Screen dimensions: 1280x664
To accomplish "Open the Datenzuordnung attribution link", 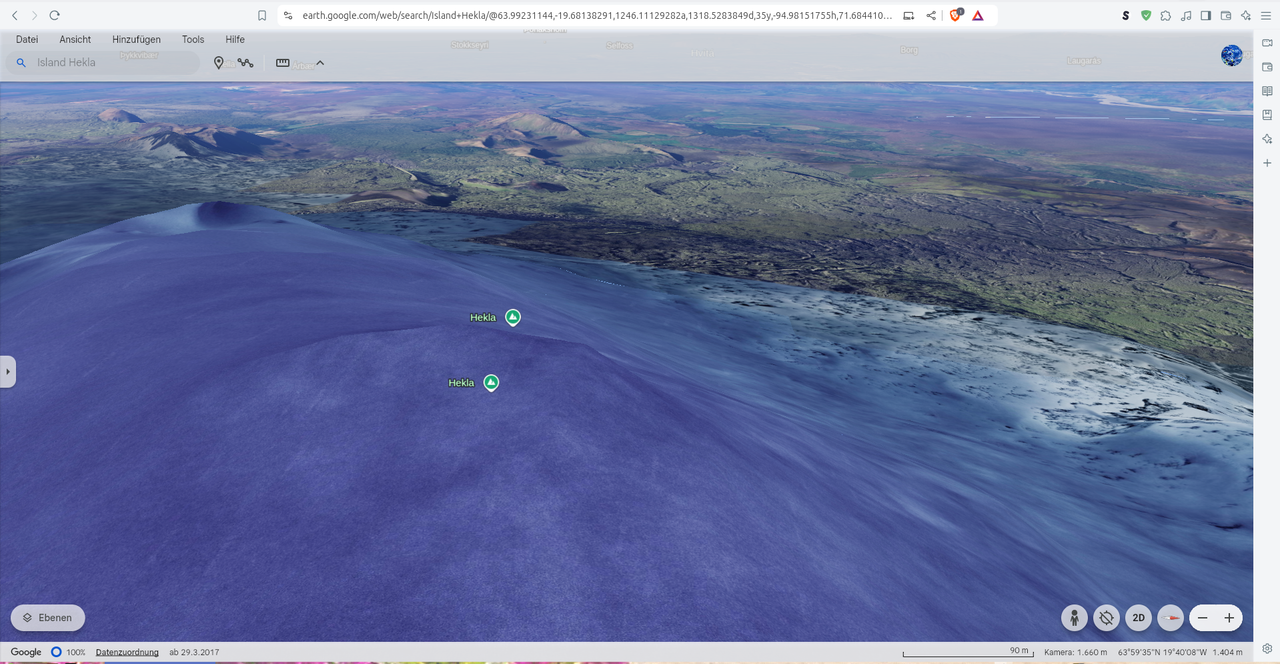I will pos(127,652).
